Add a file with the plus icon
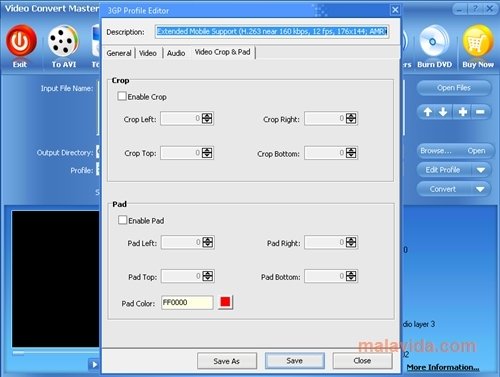 [x=462, y=112]
